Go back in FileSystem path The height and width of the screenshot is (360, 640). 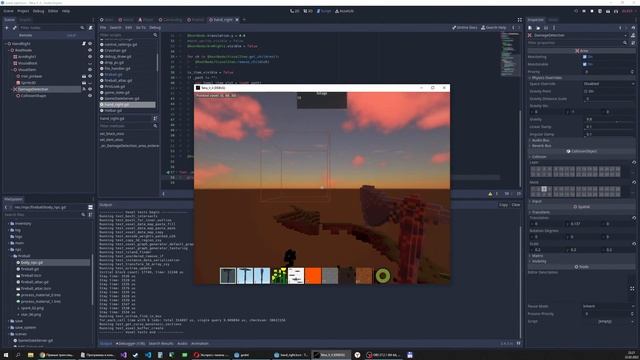(6, 207)
